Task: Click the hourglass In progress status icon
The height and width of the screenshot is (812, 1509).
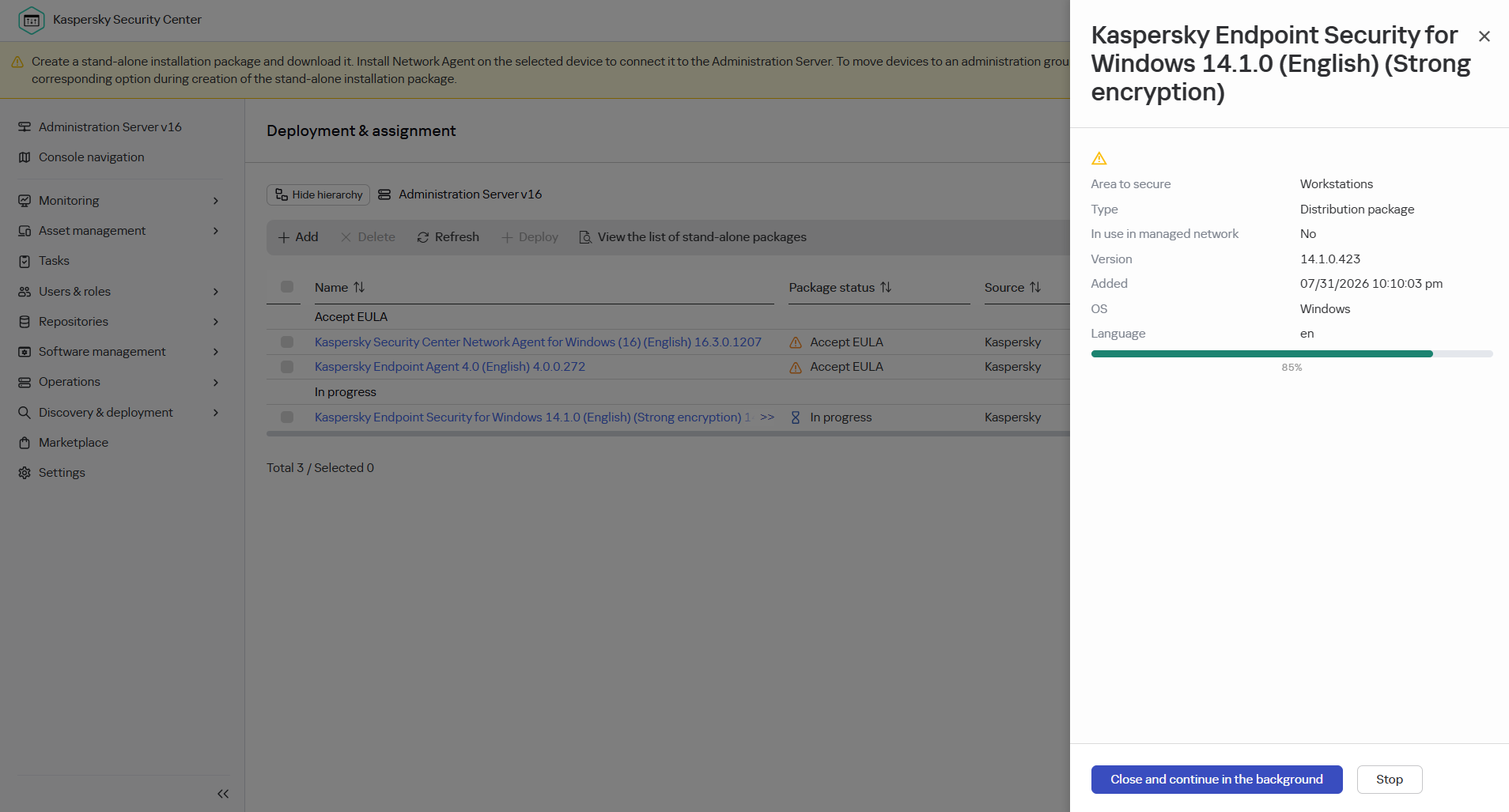Action: click(x=796, y=417)
